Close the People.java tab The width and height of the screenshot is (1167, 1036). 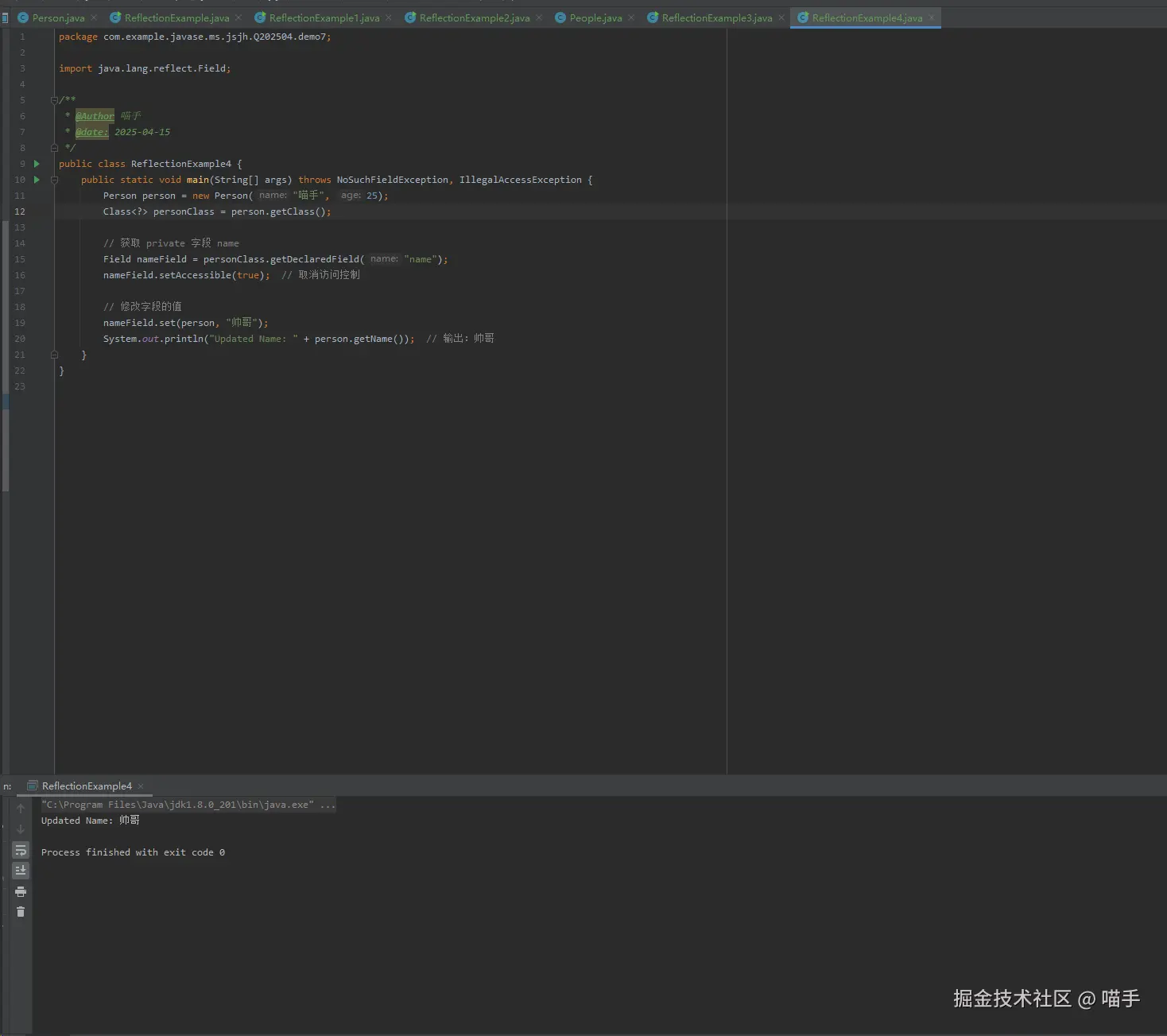pos(631,17)
